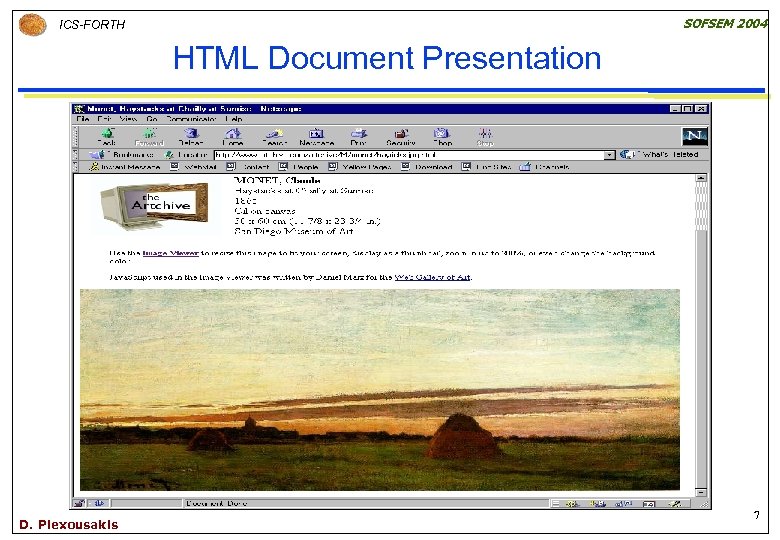Click the rightmost Composer icon in component bar
The height and width of the screenshot is (540, 780).
point(674,504)
